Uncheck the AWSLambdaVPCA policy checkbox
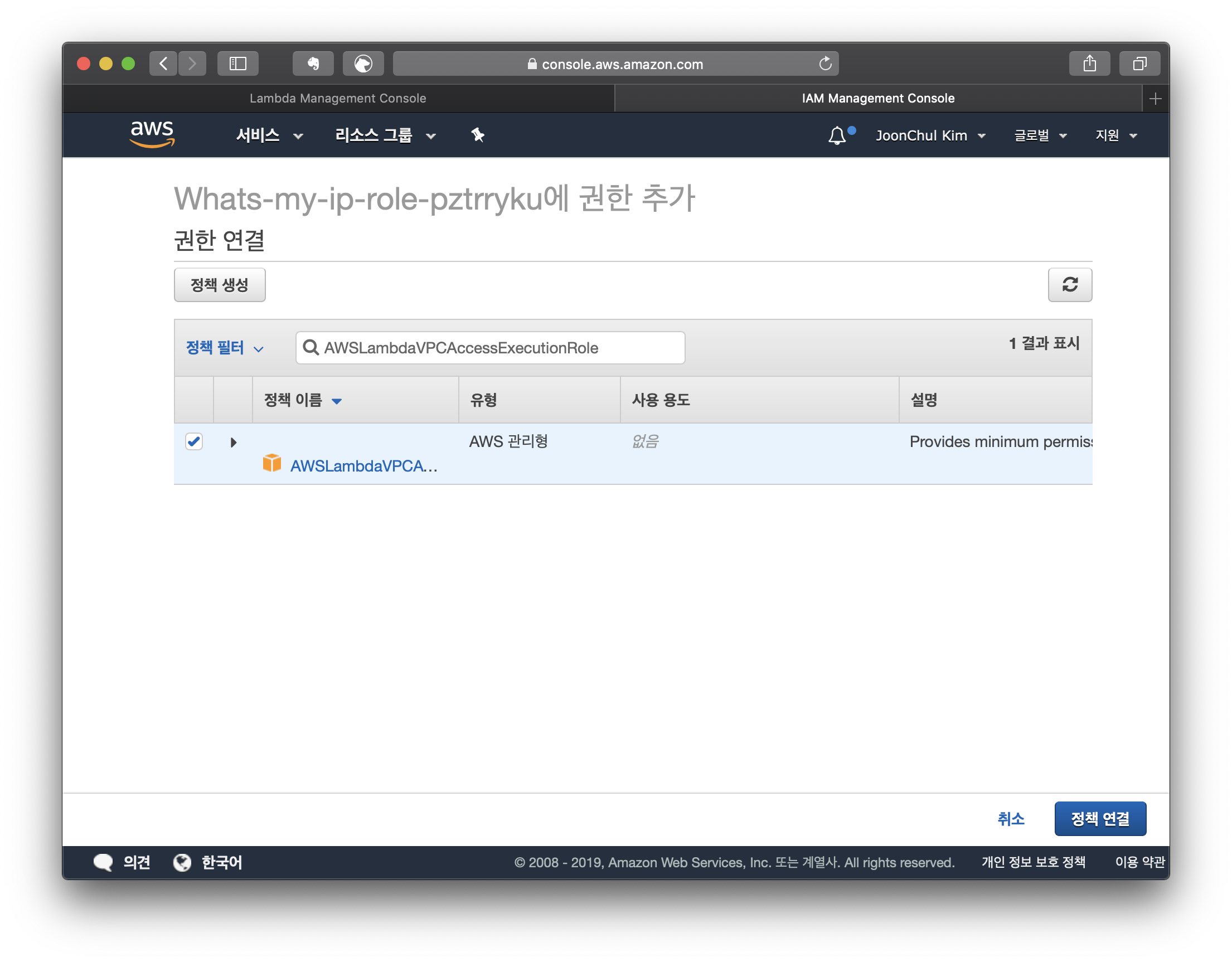Image resolution: width=1232 pixels, height=962 pixels. pos(194,441)
